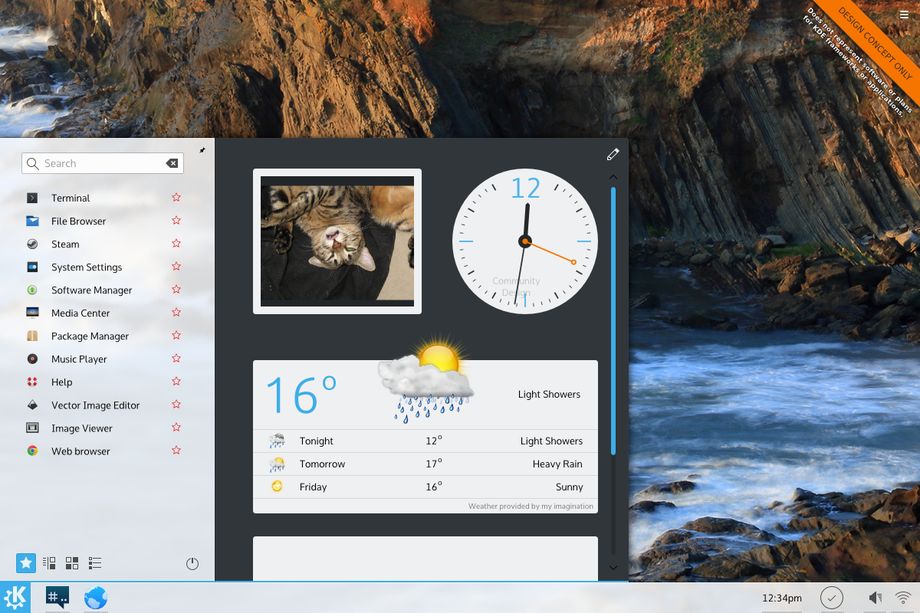Screen dimensions: 920x613
Task: Toggle favorite star for Web browser
Action: pyautogui.click(x=176, y=450)
